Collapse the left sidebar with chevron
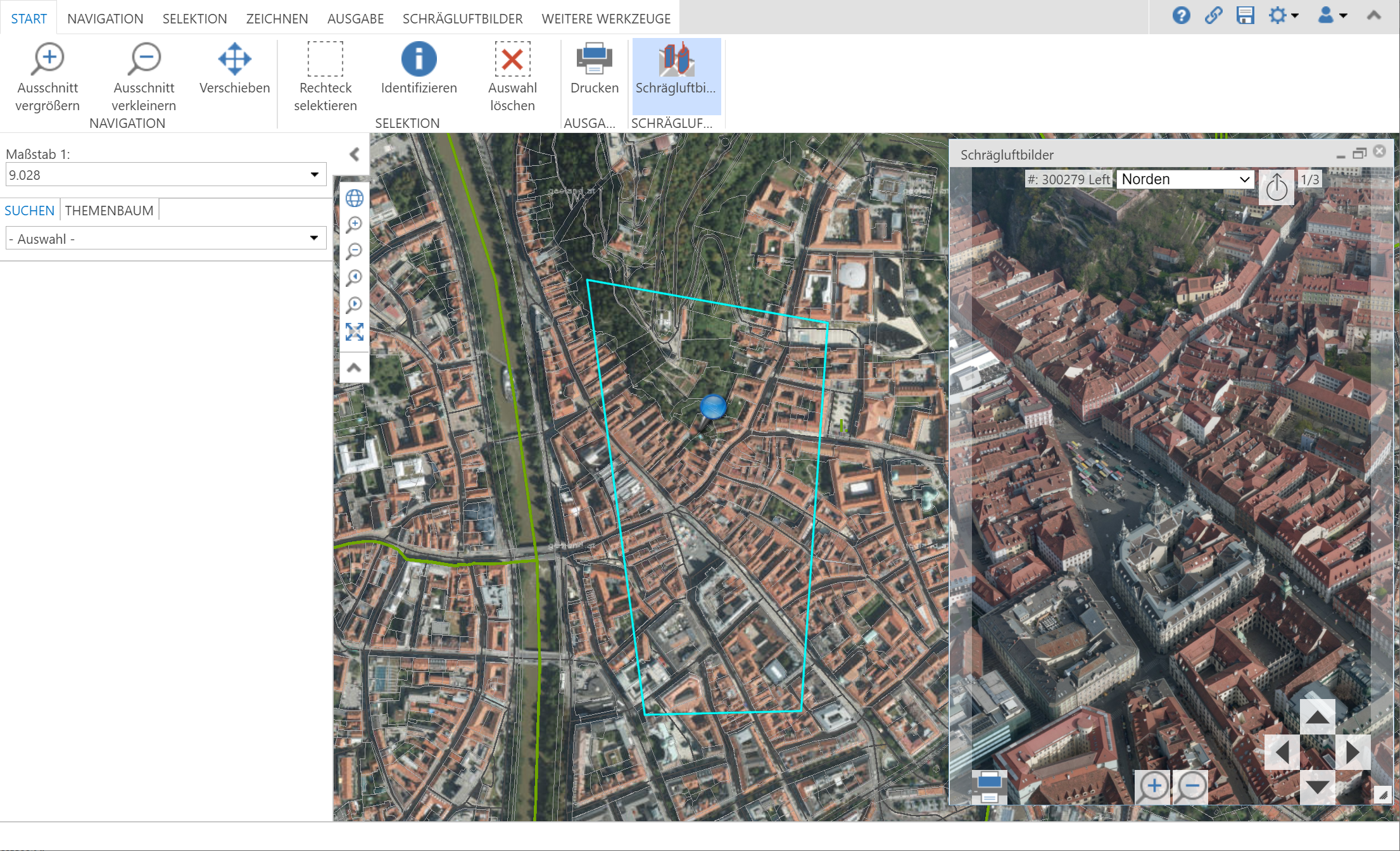The width and height of the screenshot is (1400, 851). click(355, 154)
